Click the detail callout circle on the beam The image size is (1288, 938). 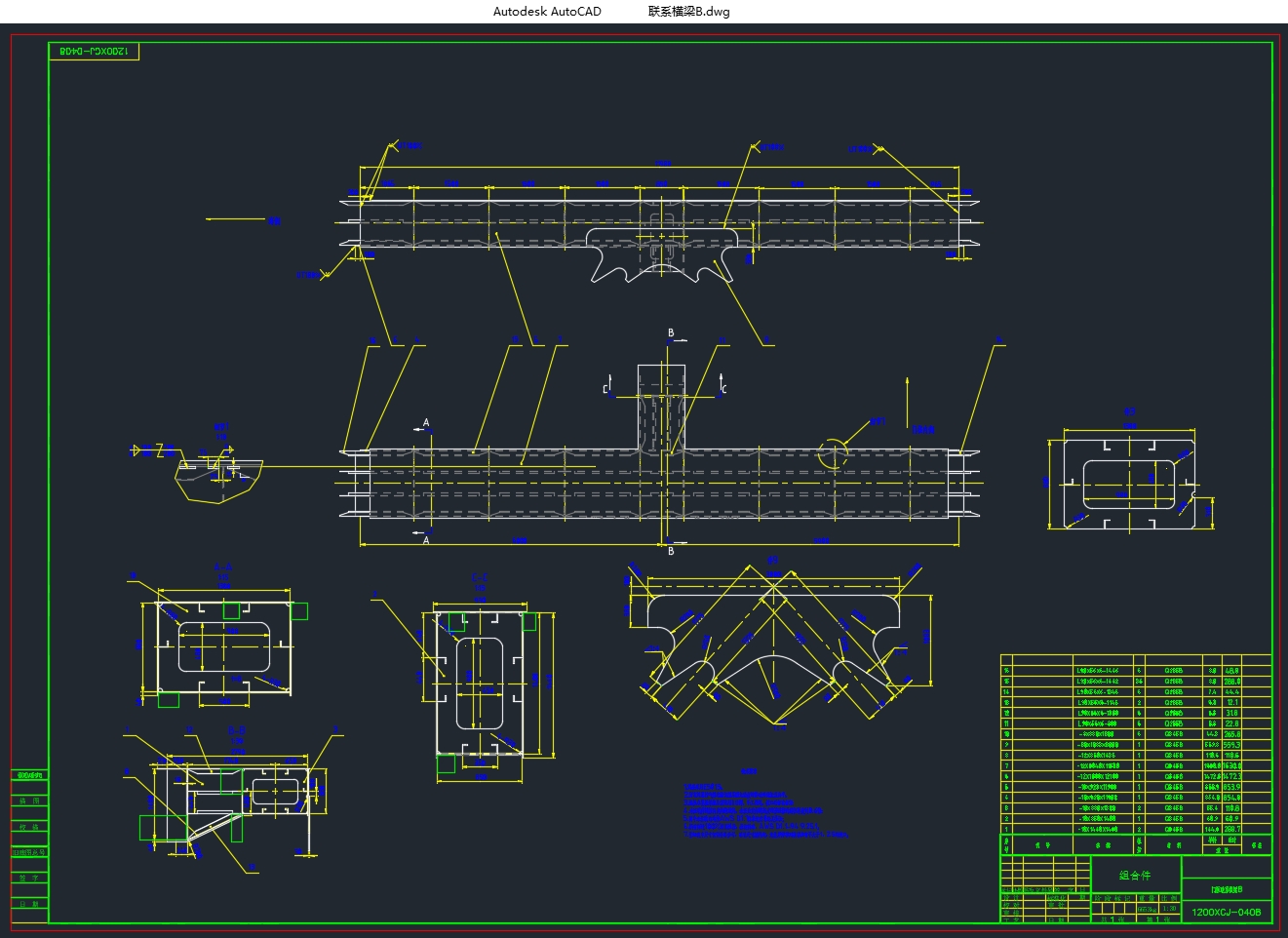tap(833, 453)
